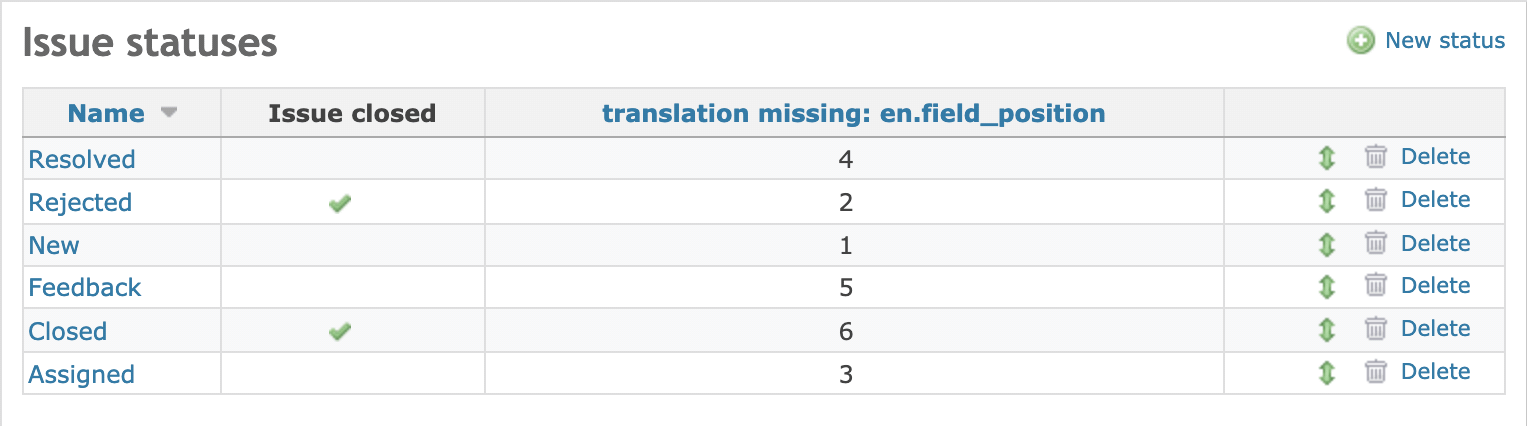Delete the Rejected status
Viewport: 1527px width, 426px height.
[x=1435, y=200]
